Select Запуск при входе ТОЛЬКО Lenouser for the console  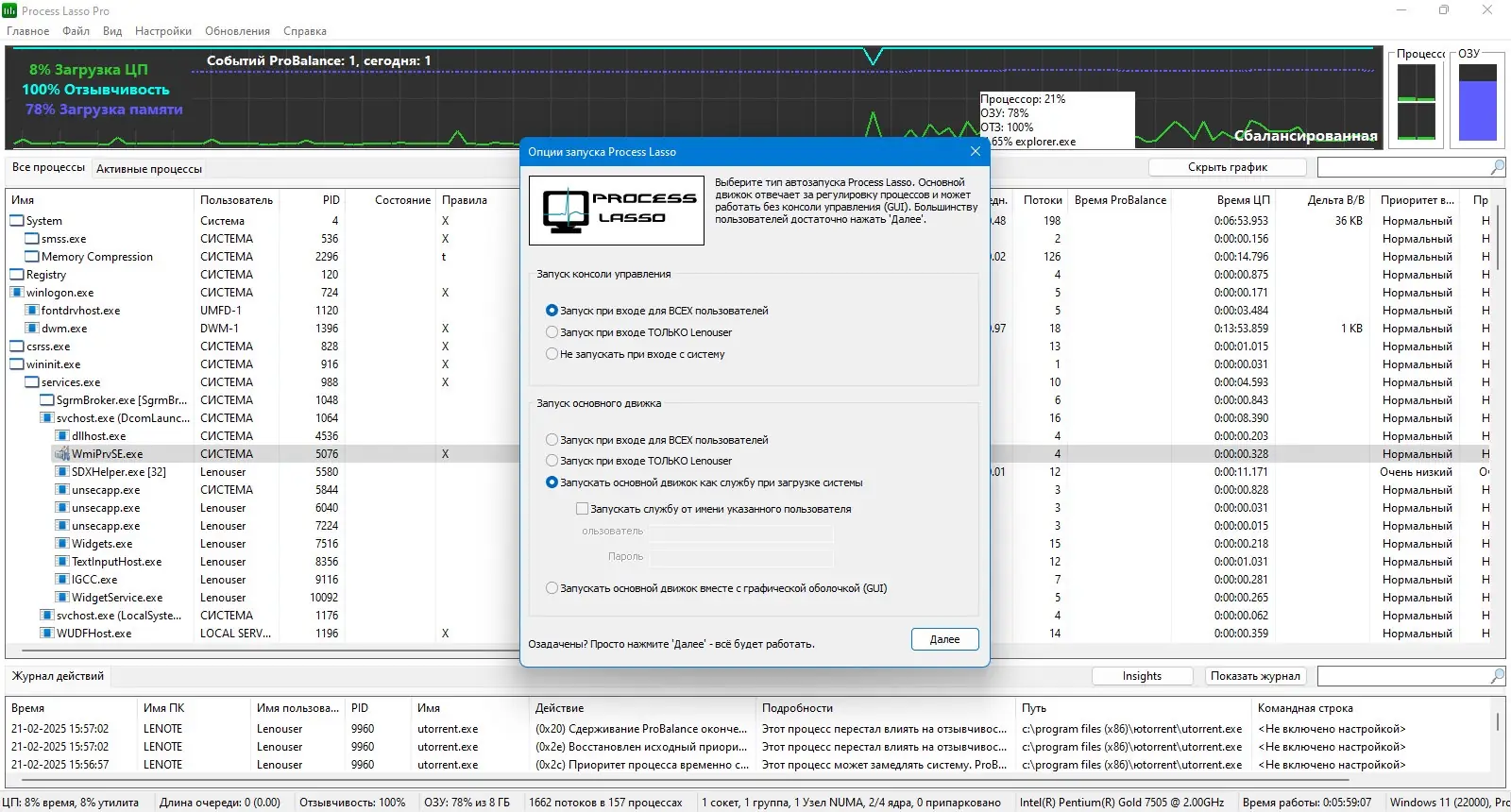coord(552,332)
